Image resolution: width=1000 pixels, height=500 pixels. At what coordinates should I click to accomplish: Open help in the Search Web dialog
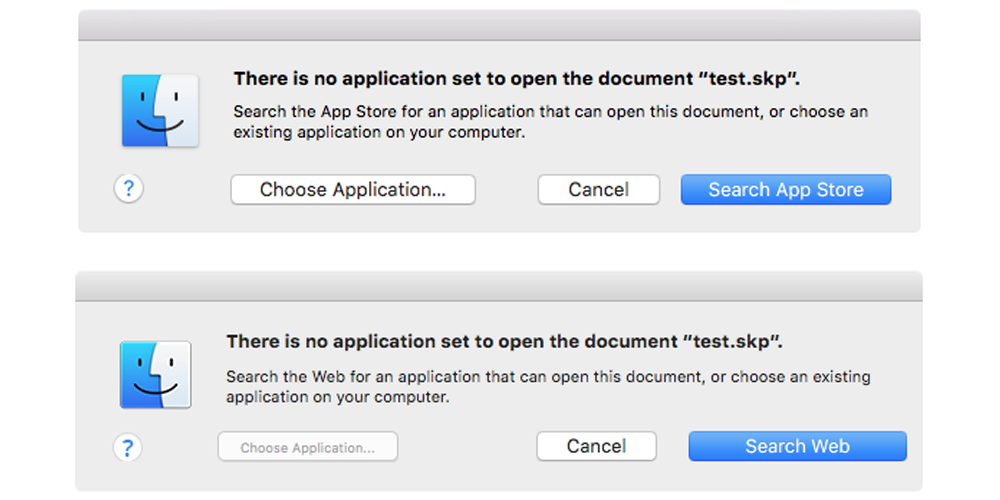(x=128, y=447)
